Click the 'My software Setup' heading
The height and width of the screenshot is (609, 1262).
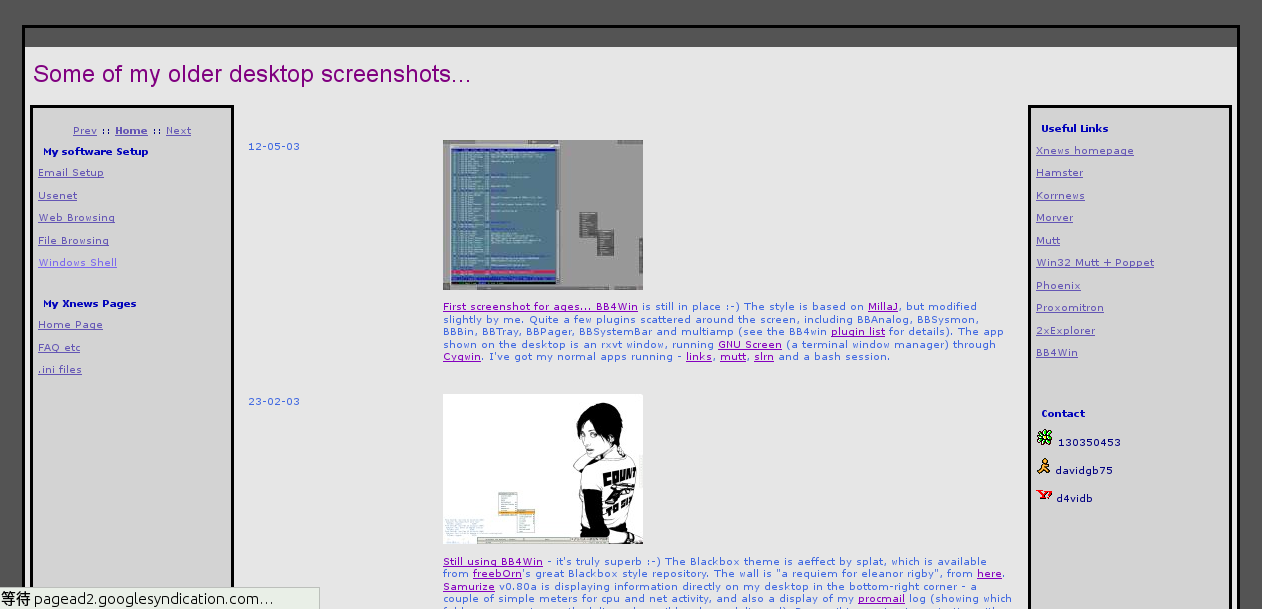point(95,152)
